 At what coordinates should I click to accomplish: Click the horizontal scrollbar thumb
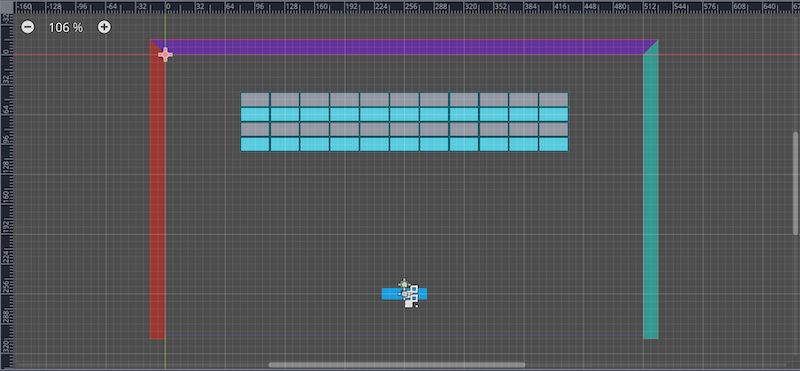[x=396, y=365]
